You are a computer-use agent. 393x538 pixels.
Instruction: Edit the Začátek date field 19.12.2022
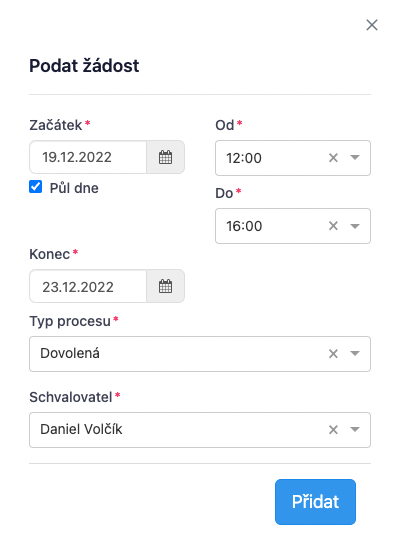(88, 157)
